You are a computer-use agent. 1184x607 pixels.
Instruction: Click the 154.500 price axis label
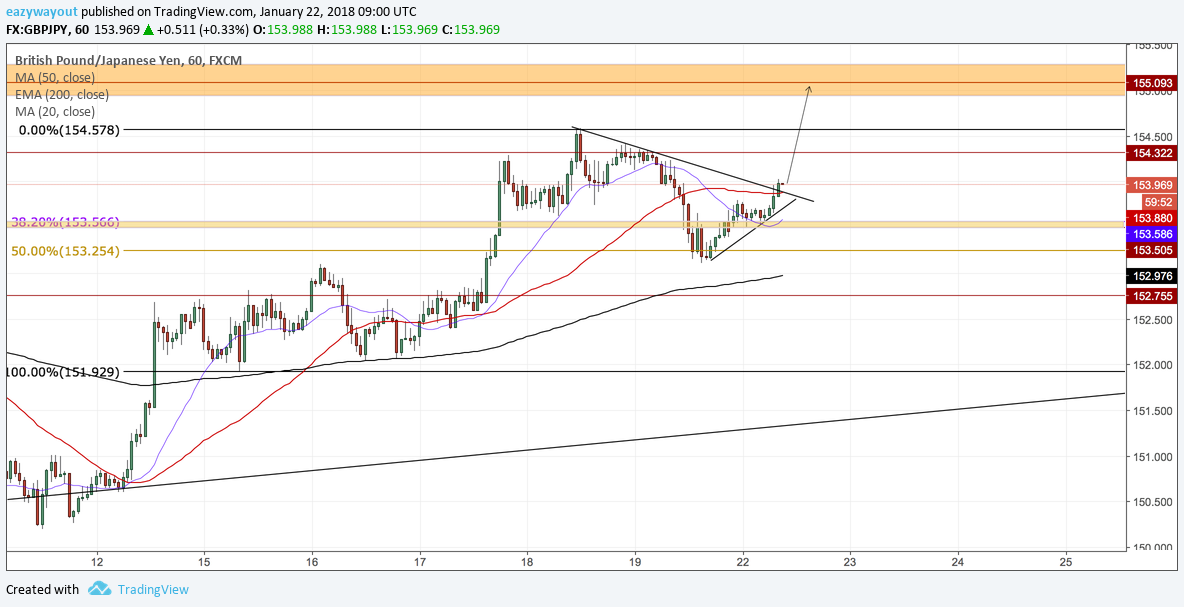(x=1152, y=137)
